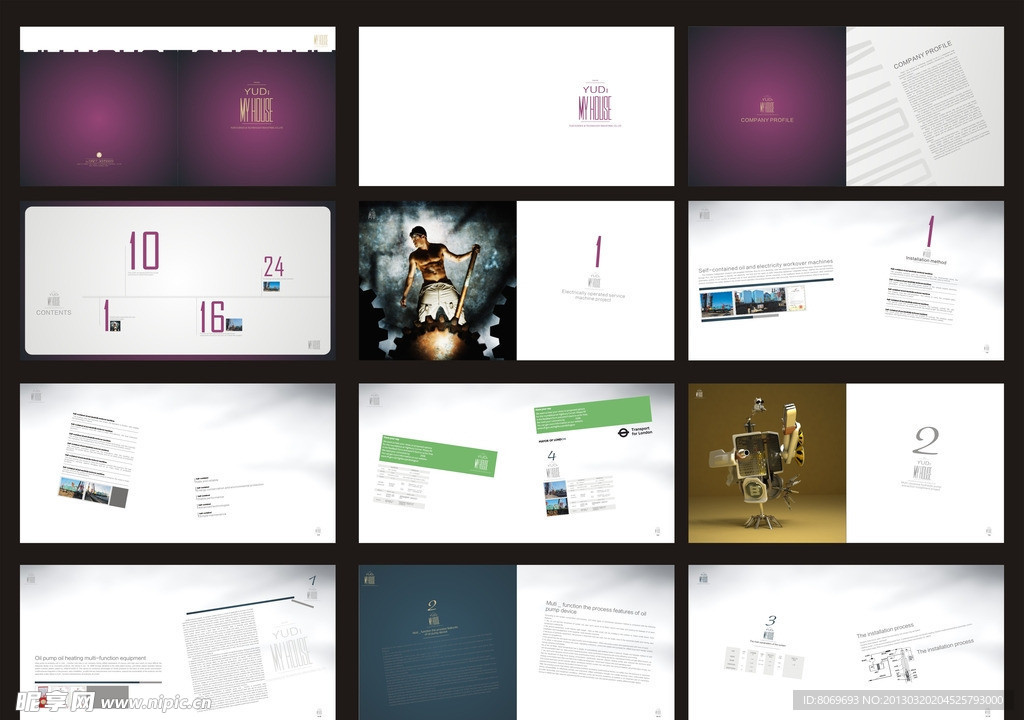Screen dimensions: 1024x720
Task: Click the YUDI MY HOUSE logo on purple cover
Action: [257, 105]
